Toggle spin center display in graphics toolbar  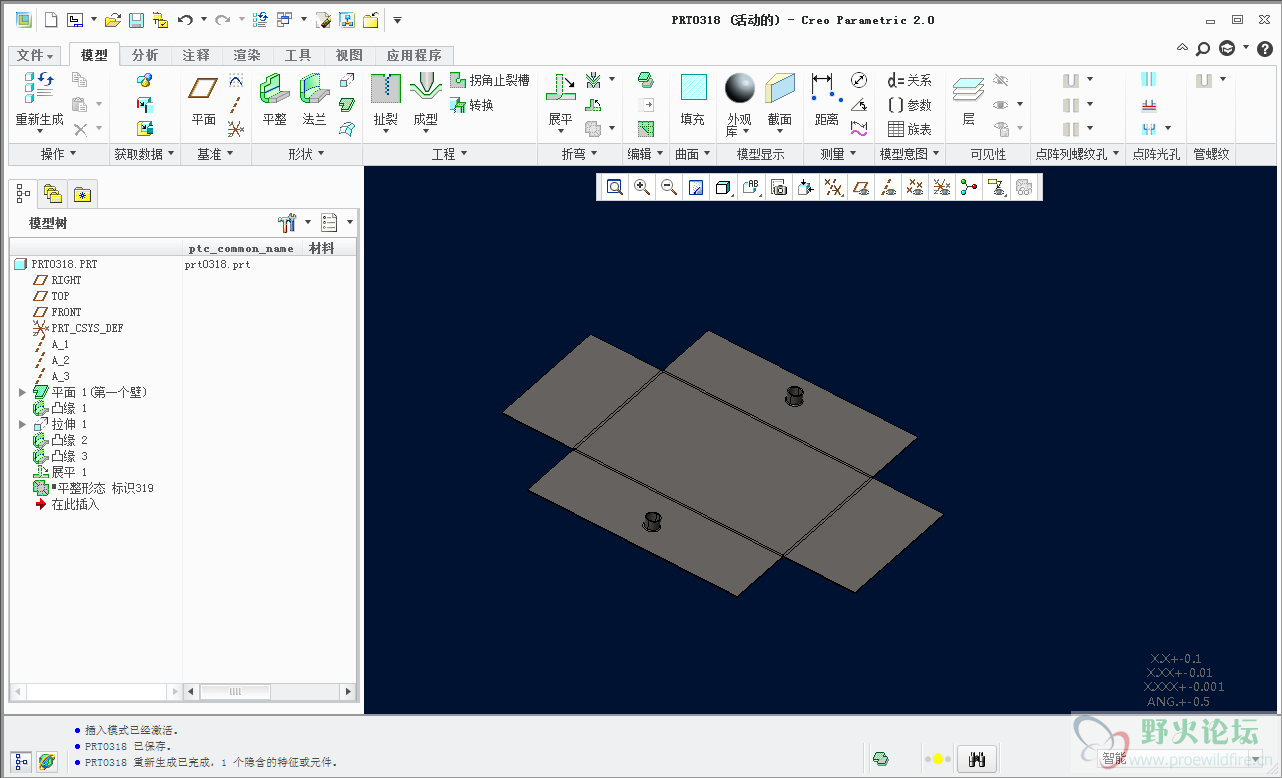(968, 187)
